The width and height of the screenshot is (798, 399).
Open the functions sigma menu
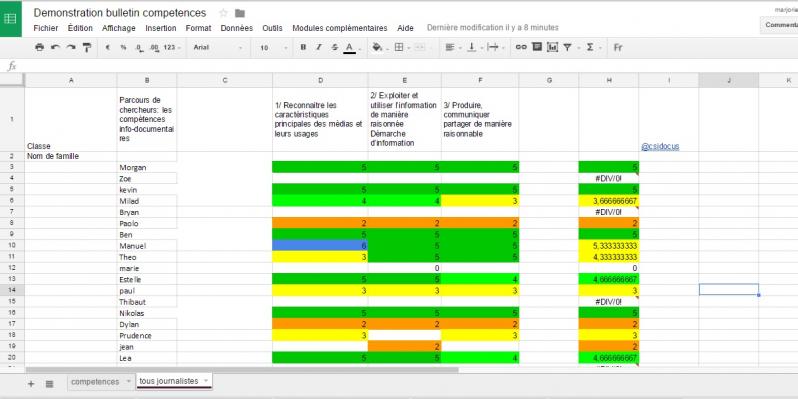click(x=592, y=47)
